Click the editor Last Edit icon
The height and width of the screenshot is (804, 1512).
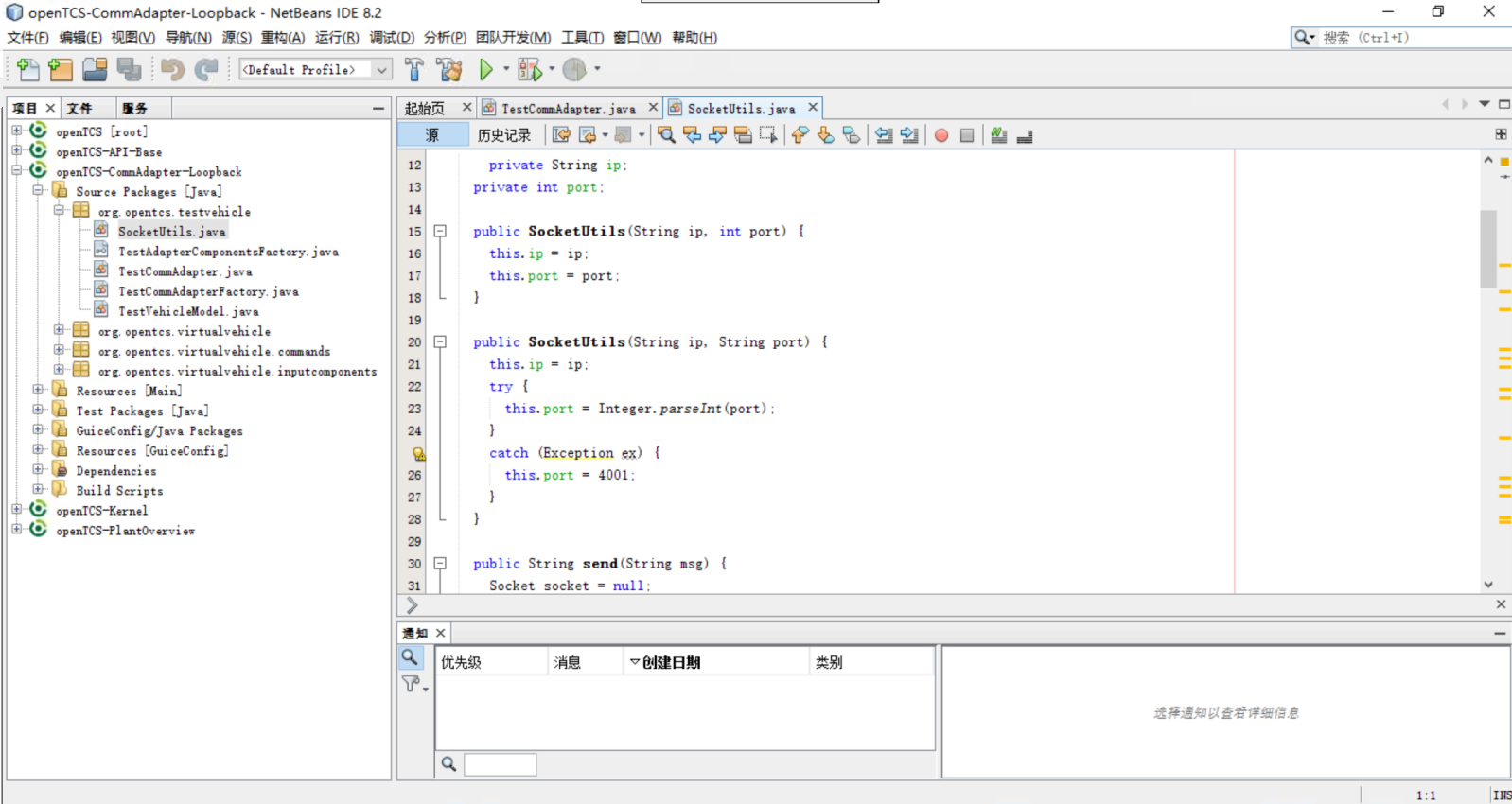tap(561, 135)
